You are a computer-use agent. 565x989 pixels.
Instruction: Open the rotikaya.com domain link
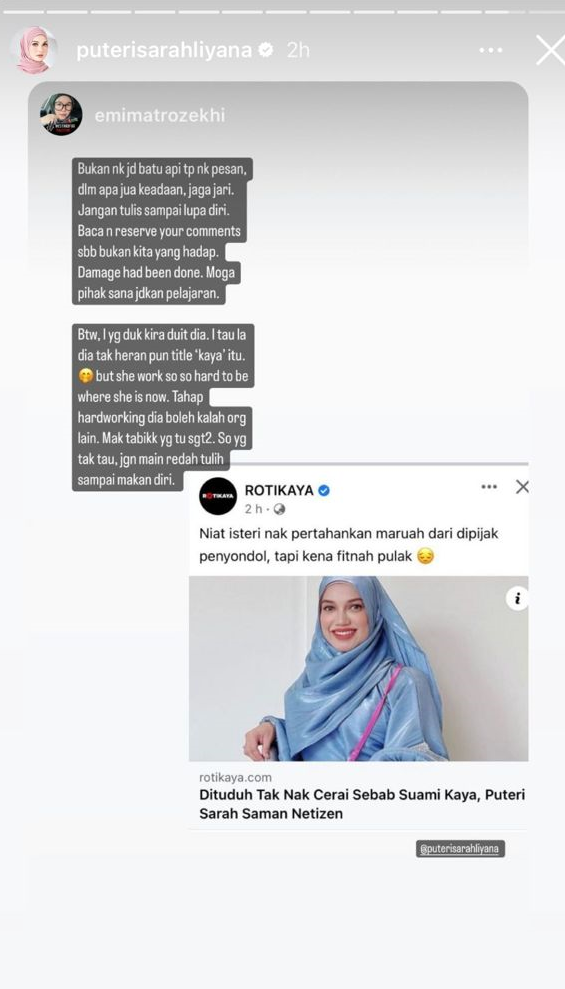tap(235, 778)
